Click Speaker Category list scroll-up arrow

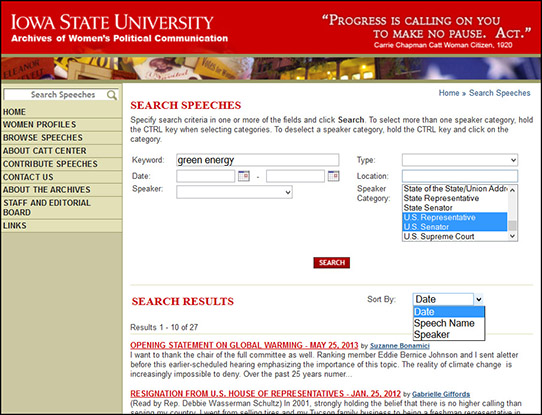[512, 190]
